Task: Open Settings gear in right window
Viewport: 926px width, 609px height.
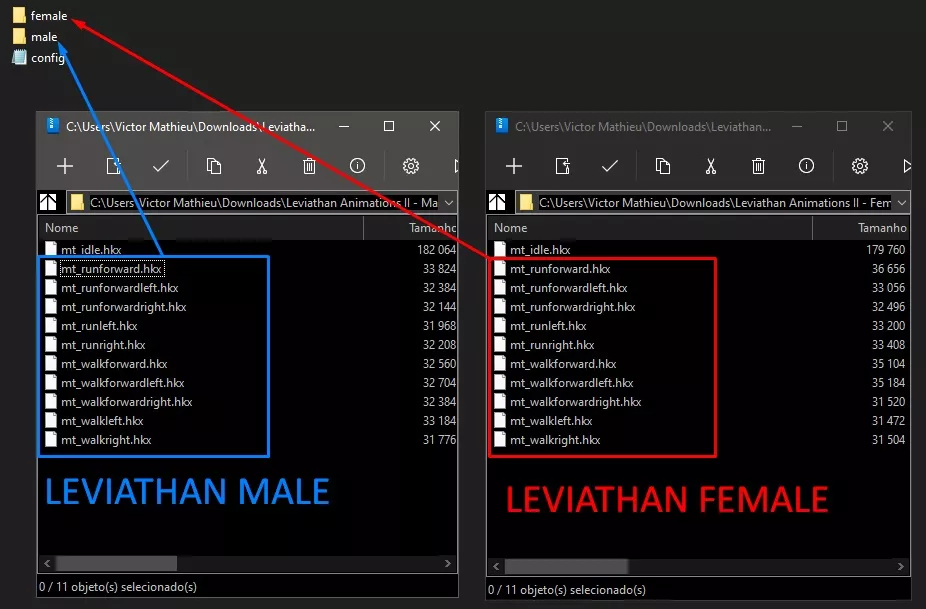Action: (860, 166)
